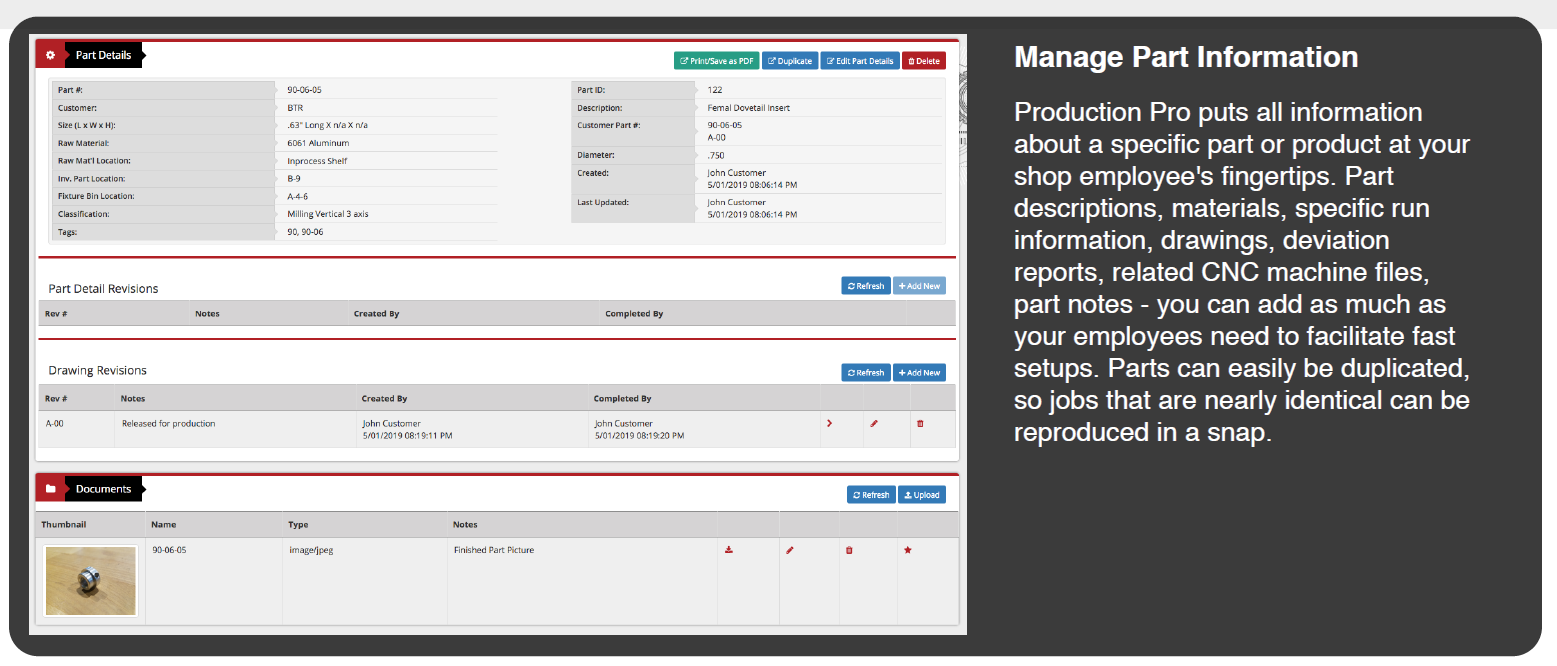This screenshot has width=1557, height=666.
Task: Click the Thumbnail column header
Action: coord(63,524)
